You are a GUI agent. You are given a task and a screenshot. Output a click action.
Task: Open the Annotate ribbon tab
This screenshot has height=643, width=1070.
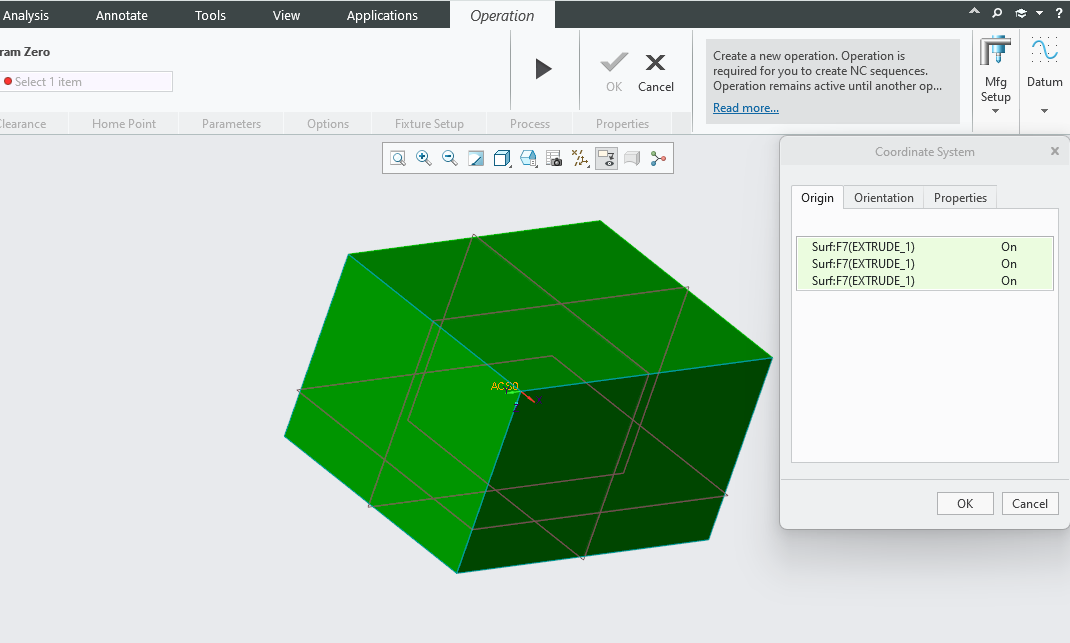tap(121, 15)
